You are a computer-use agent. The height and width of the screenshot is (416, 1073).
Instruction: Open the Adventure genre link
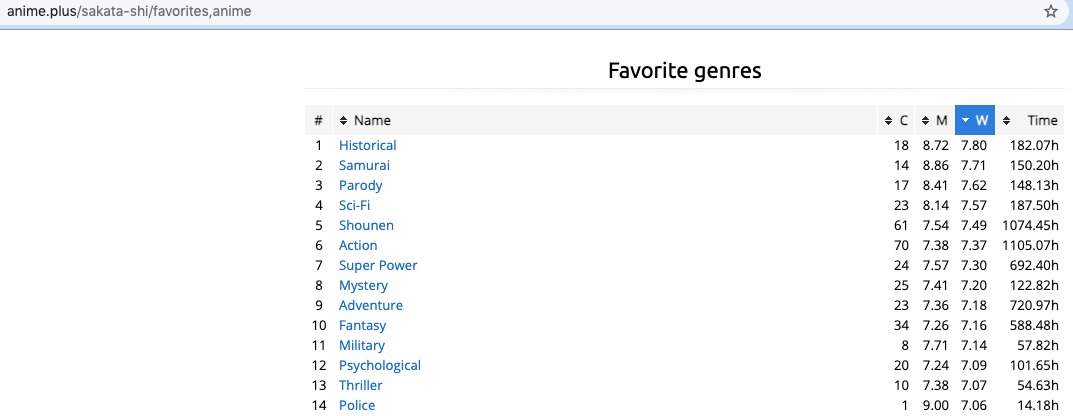coord(371,306)
